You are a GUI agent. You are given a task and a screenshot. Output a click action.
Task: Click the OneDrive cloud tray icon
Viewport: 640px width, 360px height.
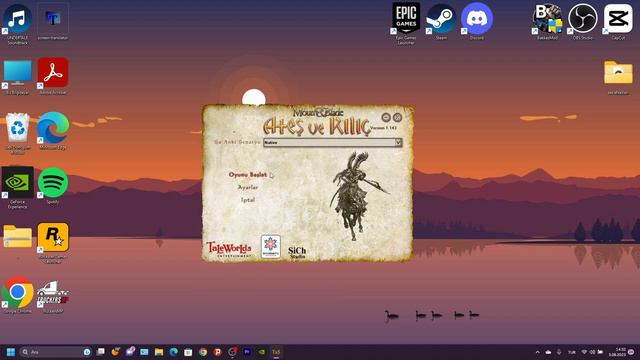[x=548, y=352]
